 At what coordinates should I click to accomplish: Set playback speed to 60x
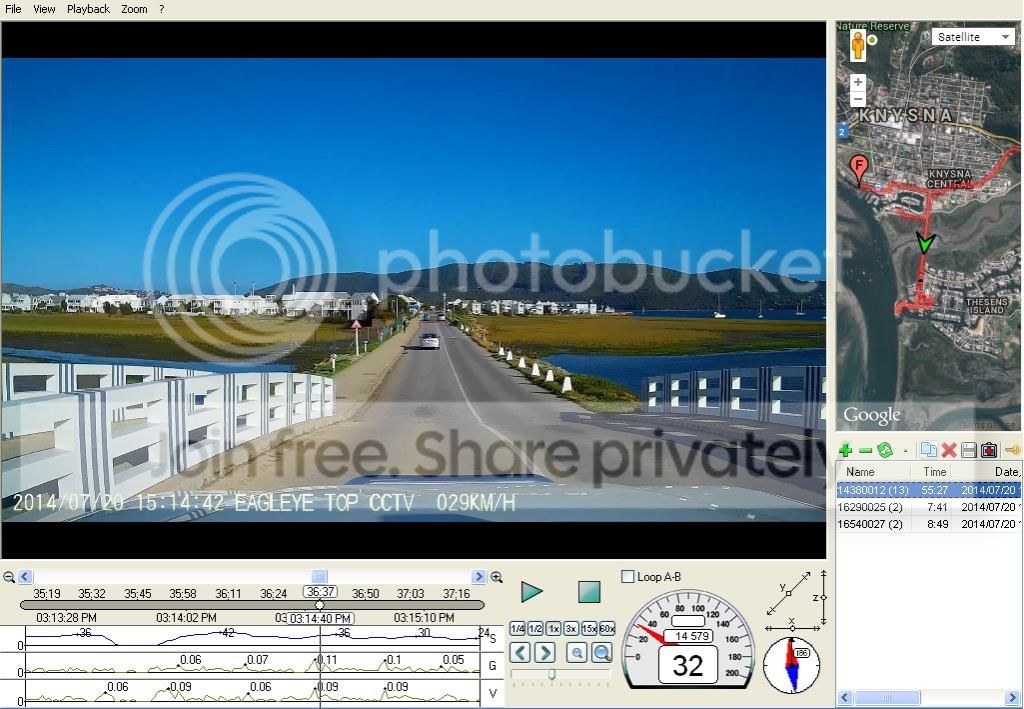(x=607, y=628)
